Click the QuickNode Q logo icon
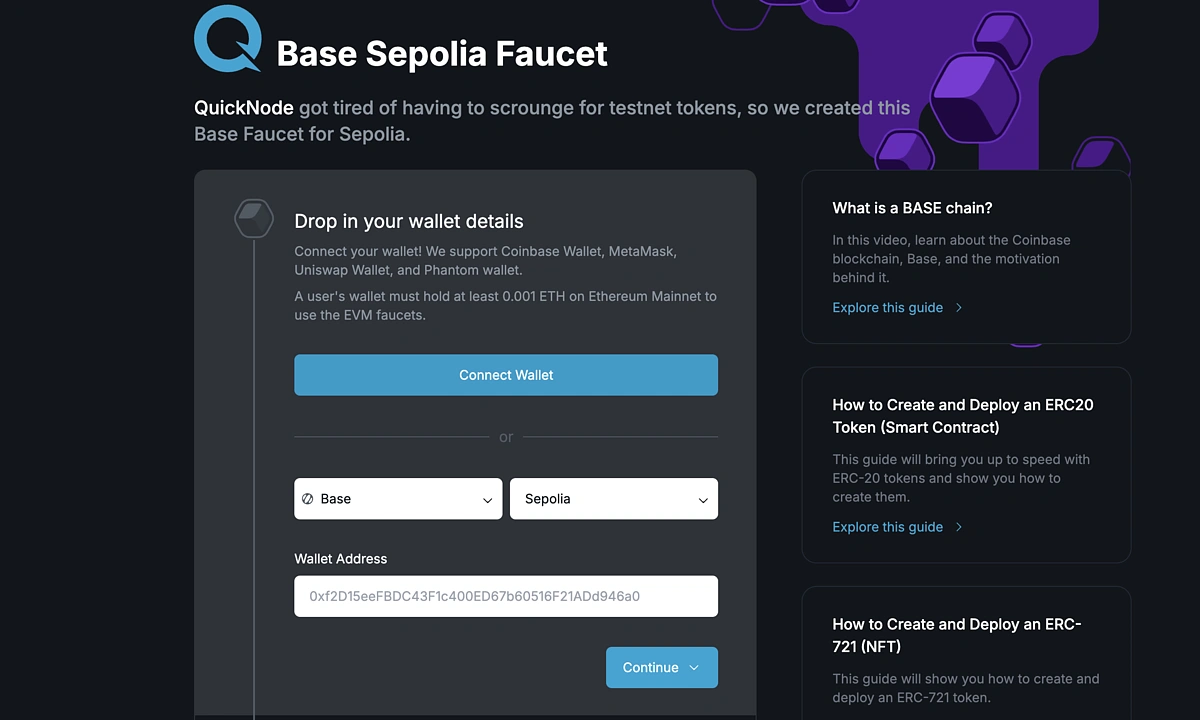1200x720 pixels. tap(228, 39)
